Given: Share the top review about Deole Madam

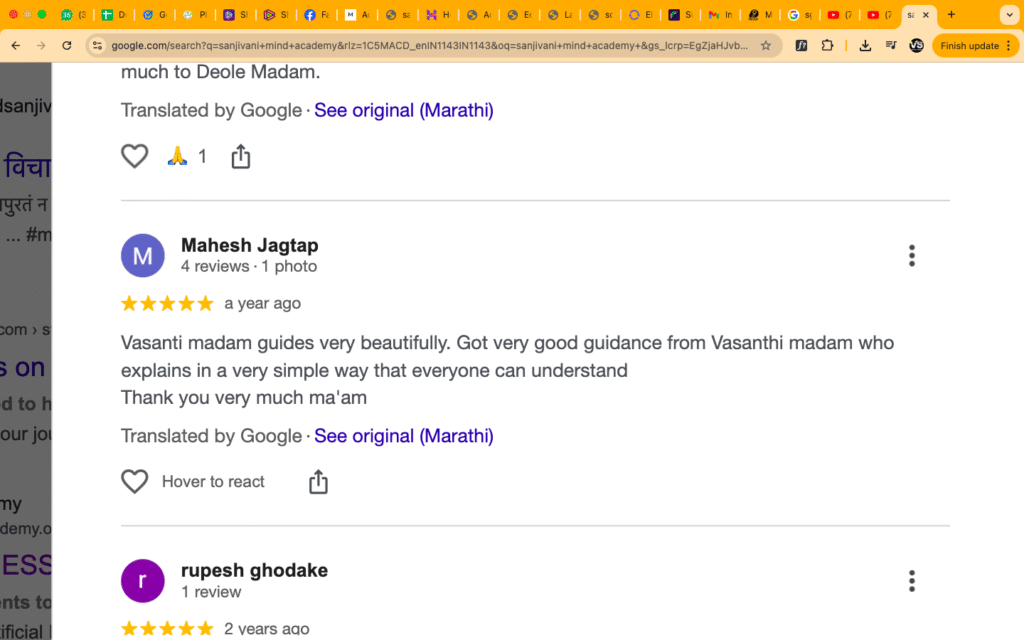Looking at the screenshot, I should tap(240, 156).
